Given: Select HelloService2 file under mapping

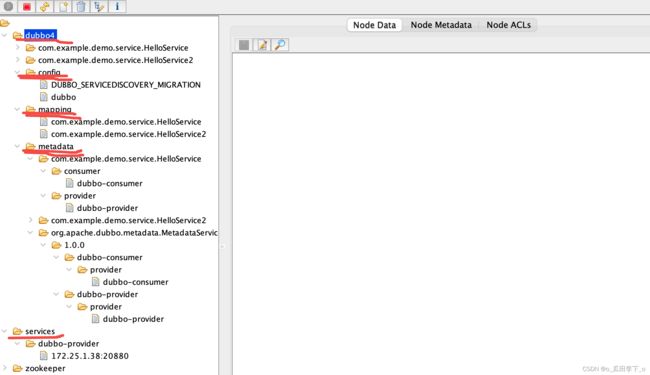Looking at the screenshot, I should tap(129, 134).
